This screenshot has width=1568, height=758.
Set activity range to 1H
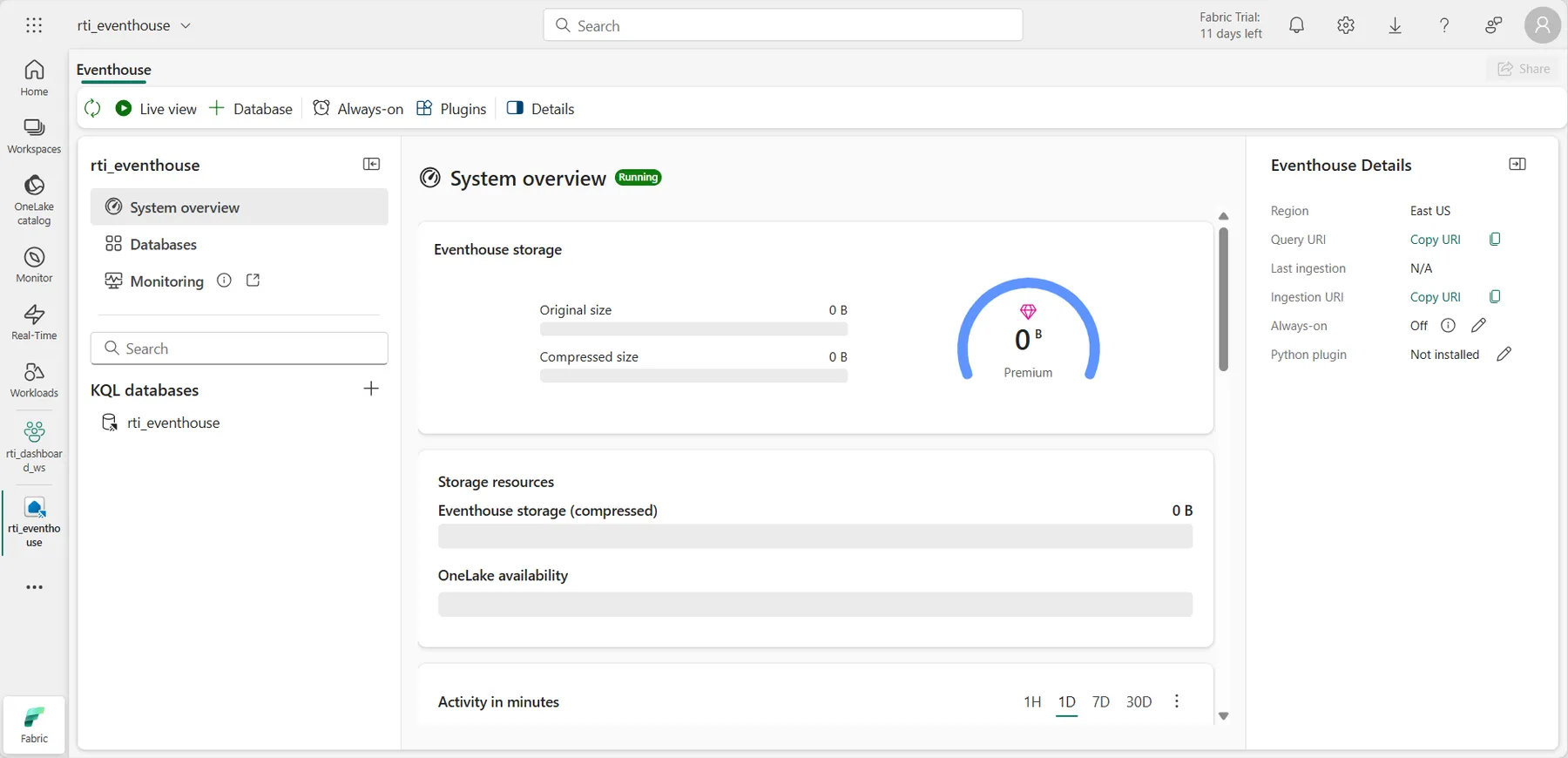pos(1032,701)
